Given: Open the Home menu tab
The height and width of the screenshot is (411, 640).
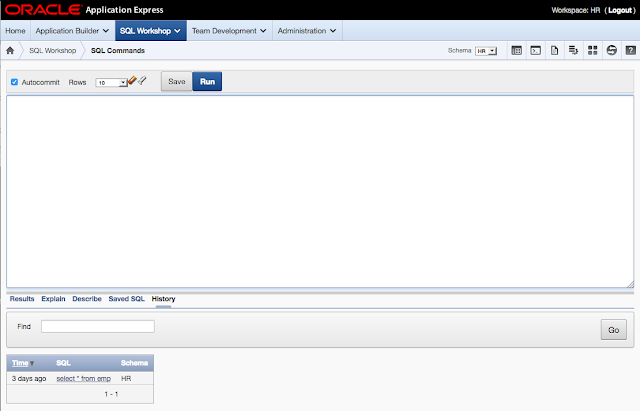Looking at the screenshot, I should (16, 31).
